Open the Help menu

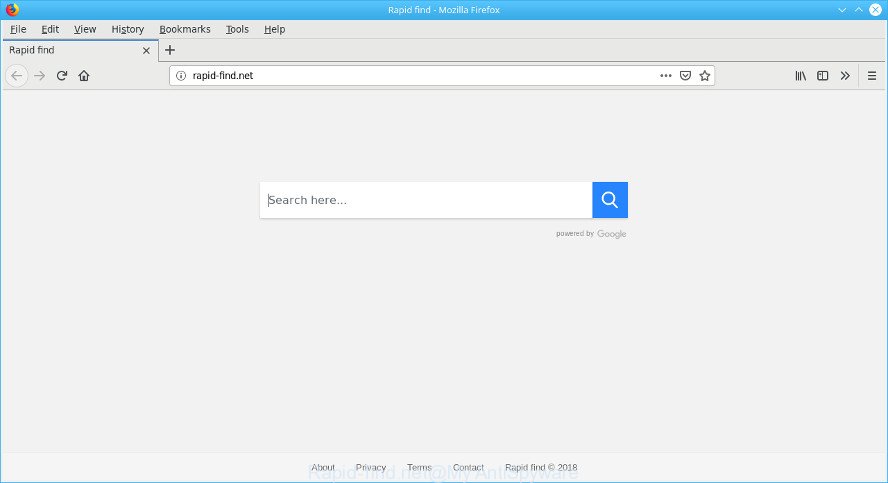tap(275, 29)
